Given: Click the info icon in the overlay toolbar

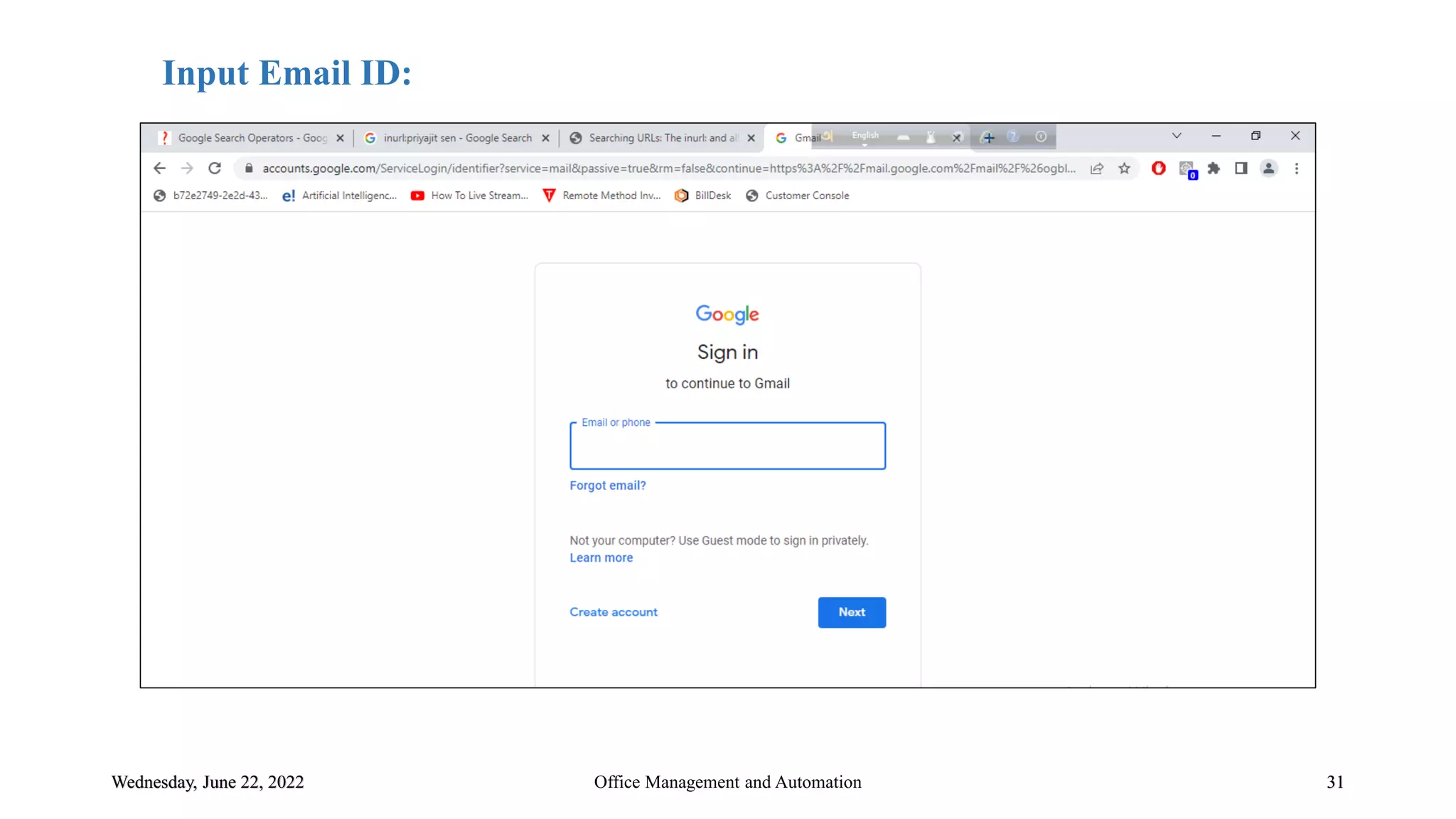Looking at the screenshot, I should point(1041,136).
